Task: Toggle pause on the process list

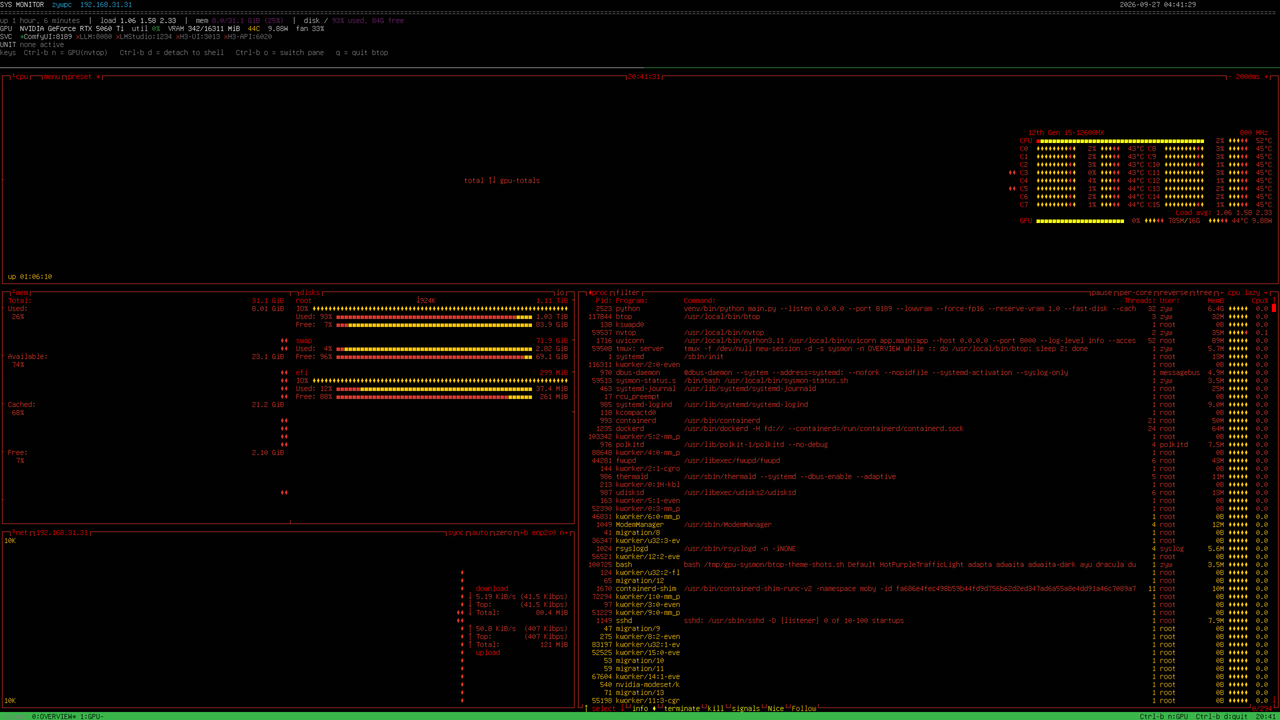Action: click(x=1100, y=292)
